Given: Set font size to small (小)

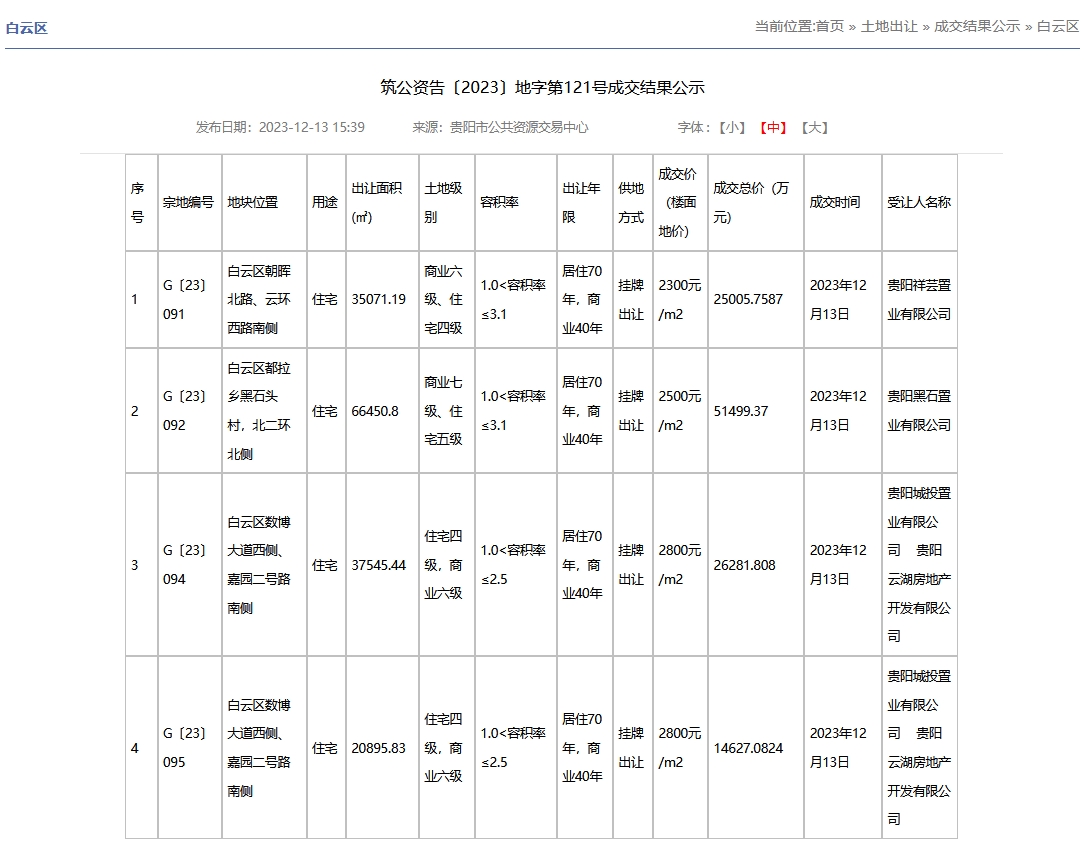Looking at the screenshot, I should (x=735, y=128).
